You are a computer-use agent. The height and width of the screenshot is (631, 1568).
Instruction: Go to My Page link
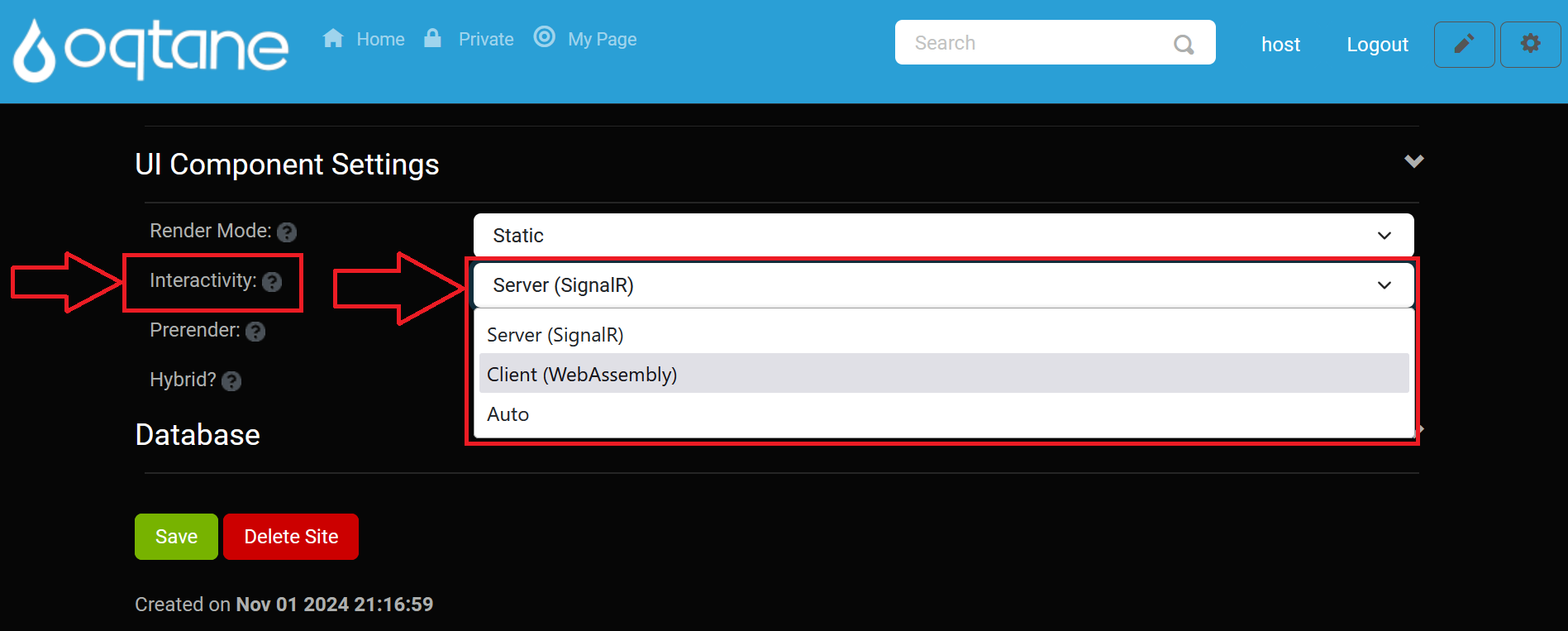coord(585,39)
